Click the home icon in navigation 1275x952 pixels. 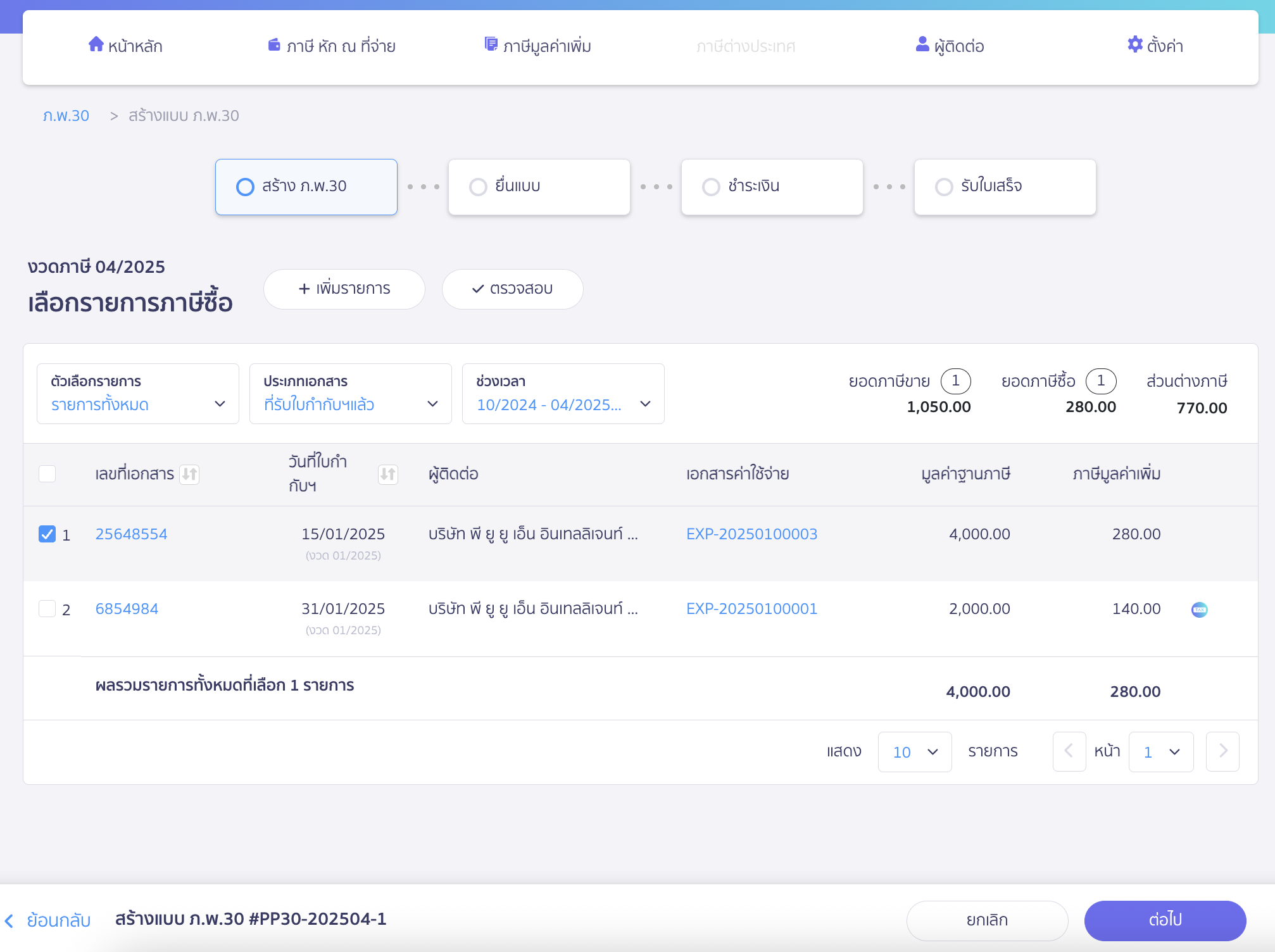(96, 44)
